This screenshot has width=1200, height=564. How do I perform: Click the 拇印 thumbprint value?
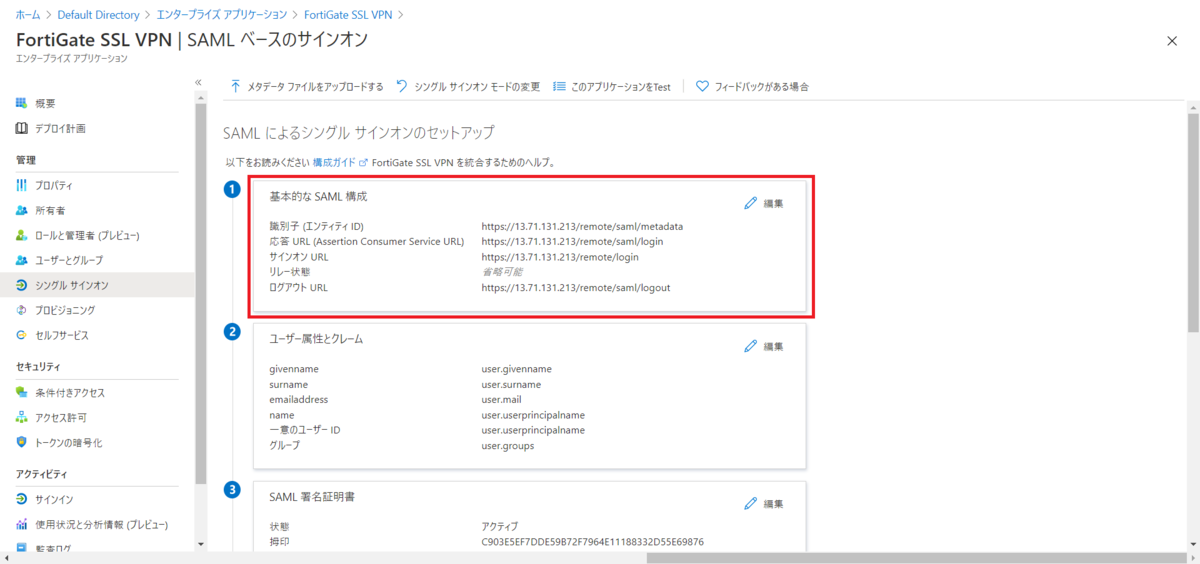coord(592,542)
